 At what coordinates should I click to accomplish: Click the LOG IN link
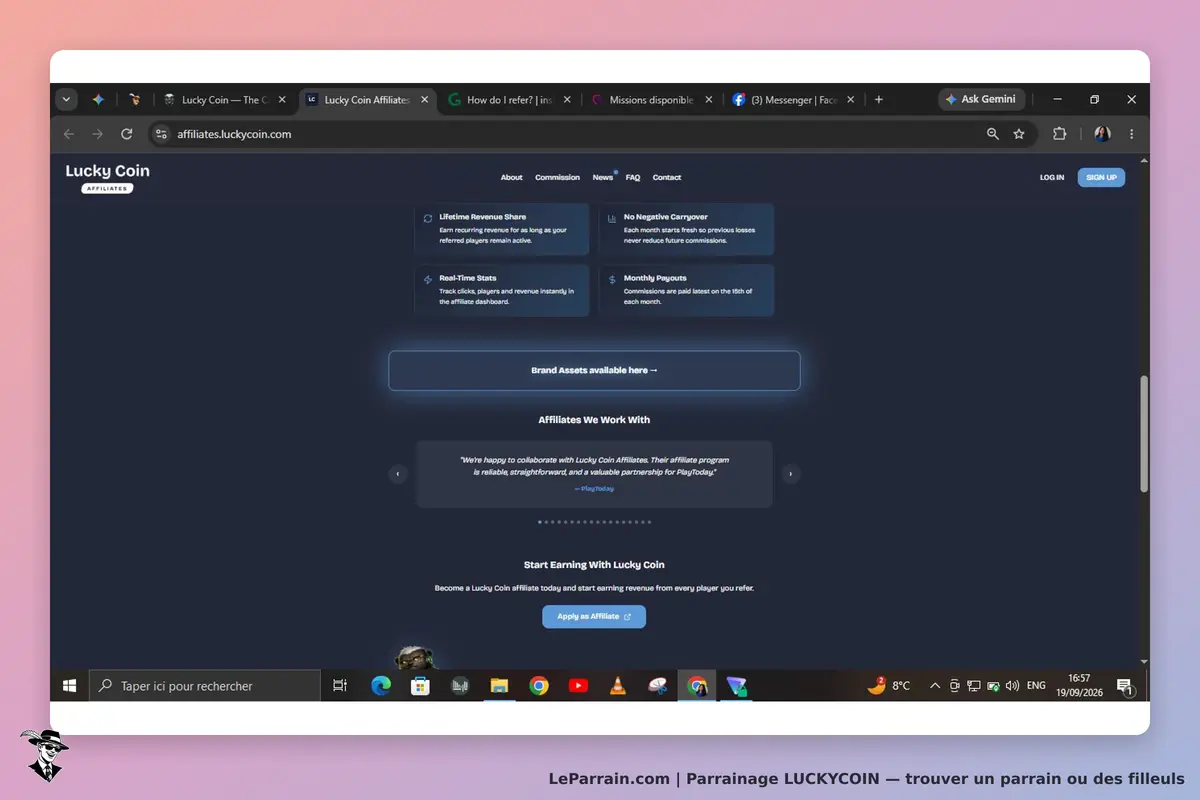tap(1052, 177)
